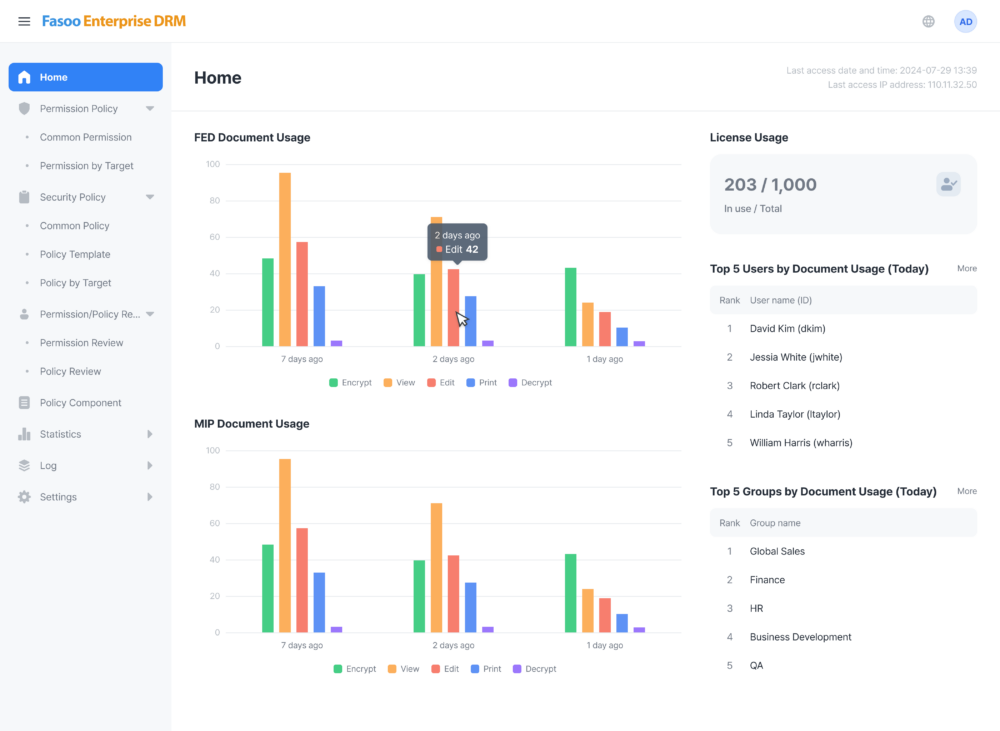Click the Log layers icon

click(x=24, y=466)
